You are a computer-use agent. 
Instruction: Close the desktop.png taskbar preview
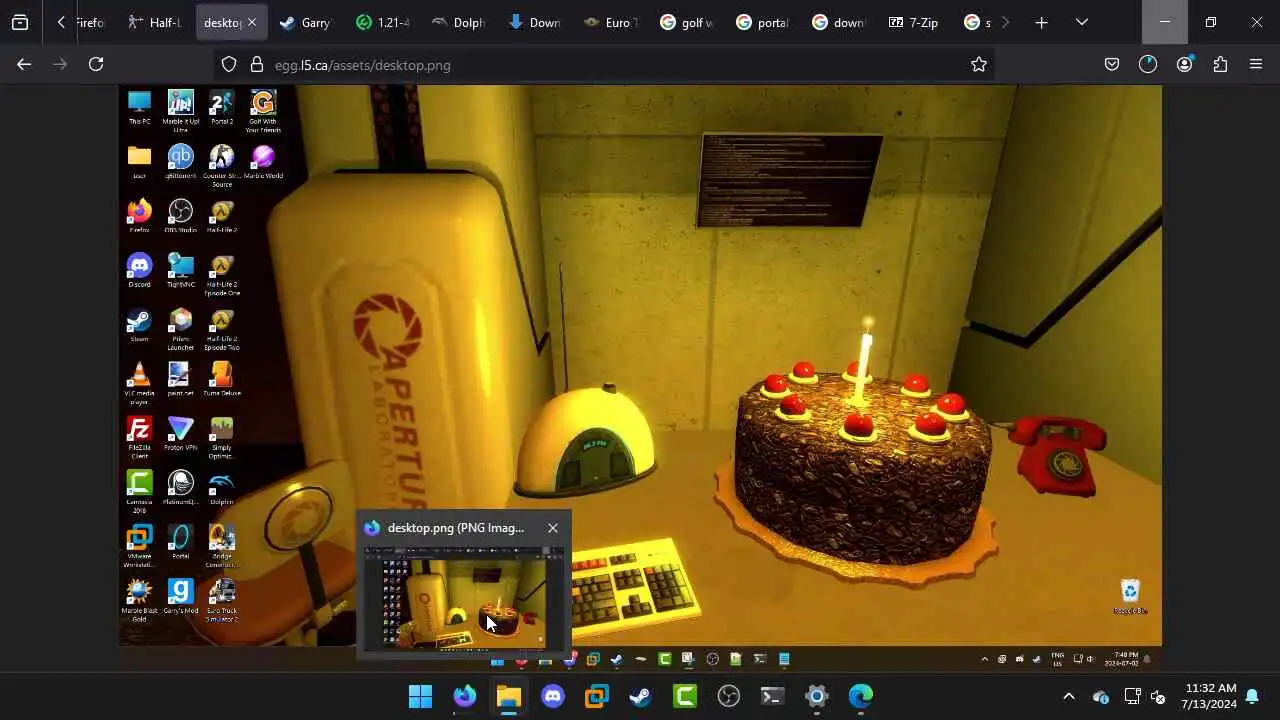coord(553,528)
